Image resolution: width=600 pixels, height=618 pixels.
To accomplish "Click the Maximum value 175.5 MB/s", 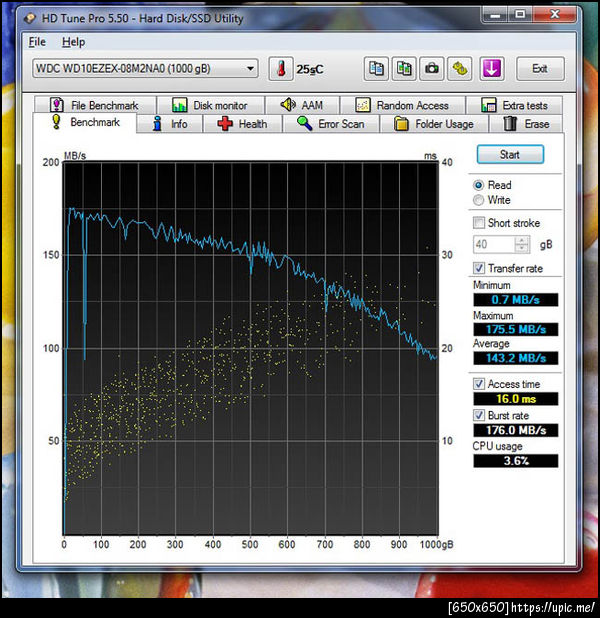I will (x=516, y=329).
